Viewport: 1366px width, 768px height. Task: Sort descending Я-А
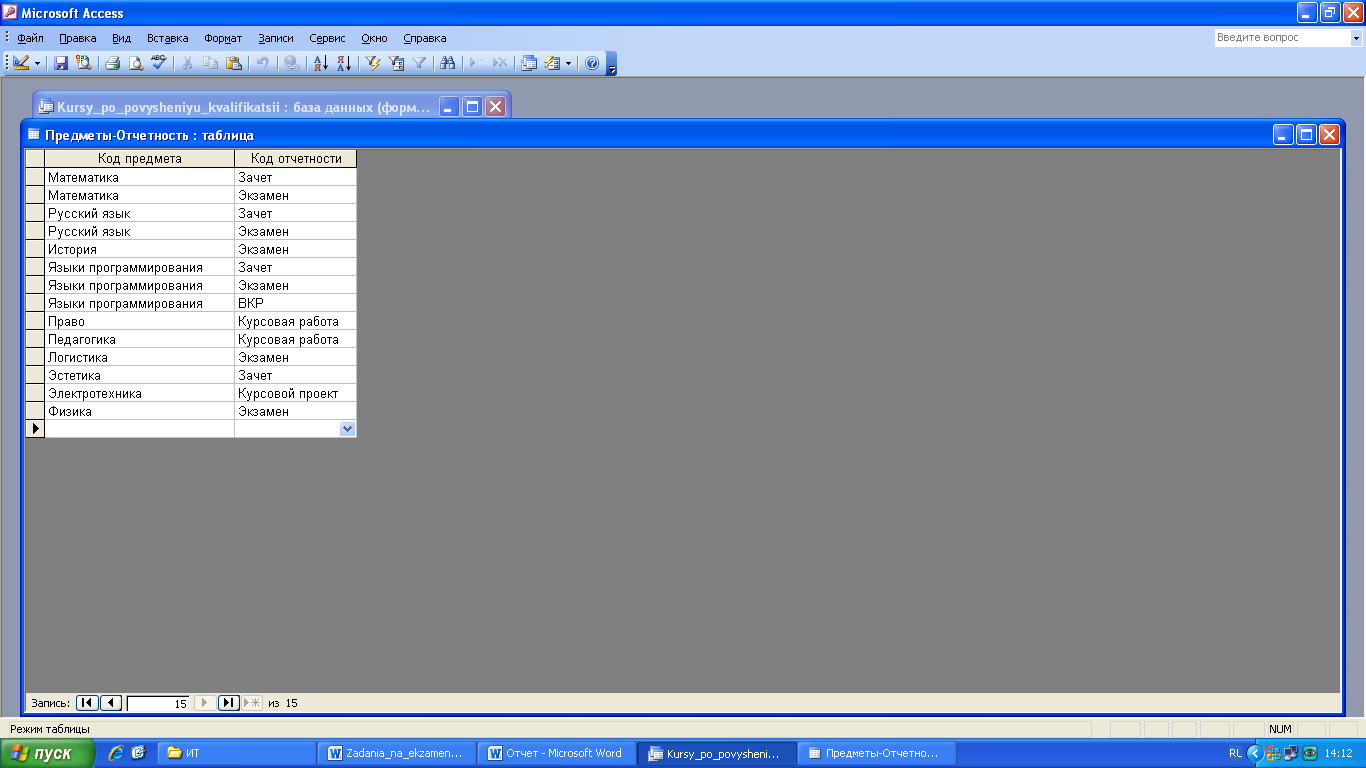coord(343,62)
